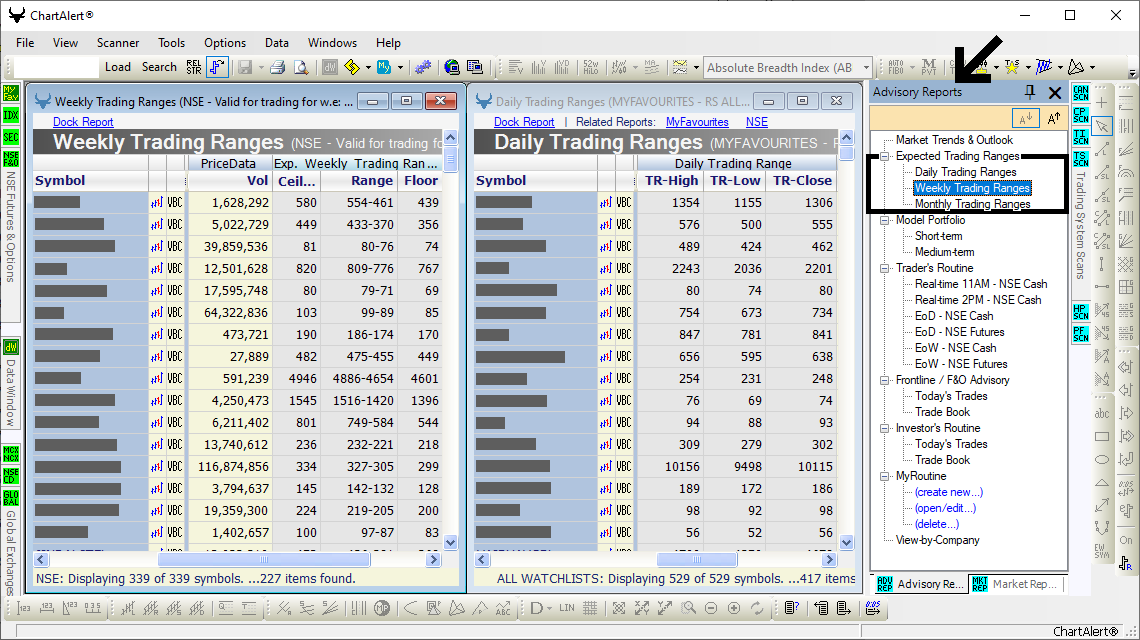Collapse the MyRoutine tree node
1140x640 pixels.
coord(884,476)
